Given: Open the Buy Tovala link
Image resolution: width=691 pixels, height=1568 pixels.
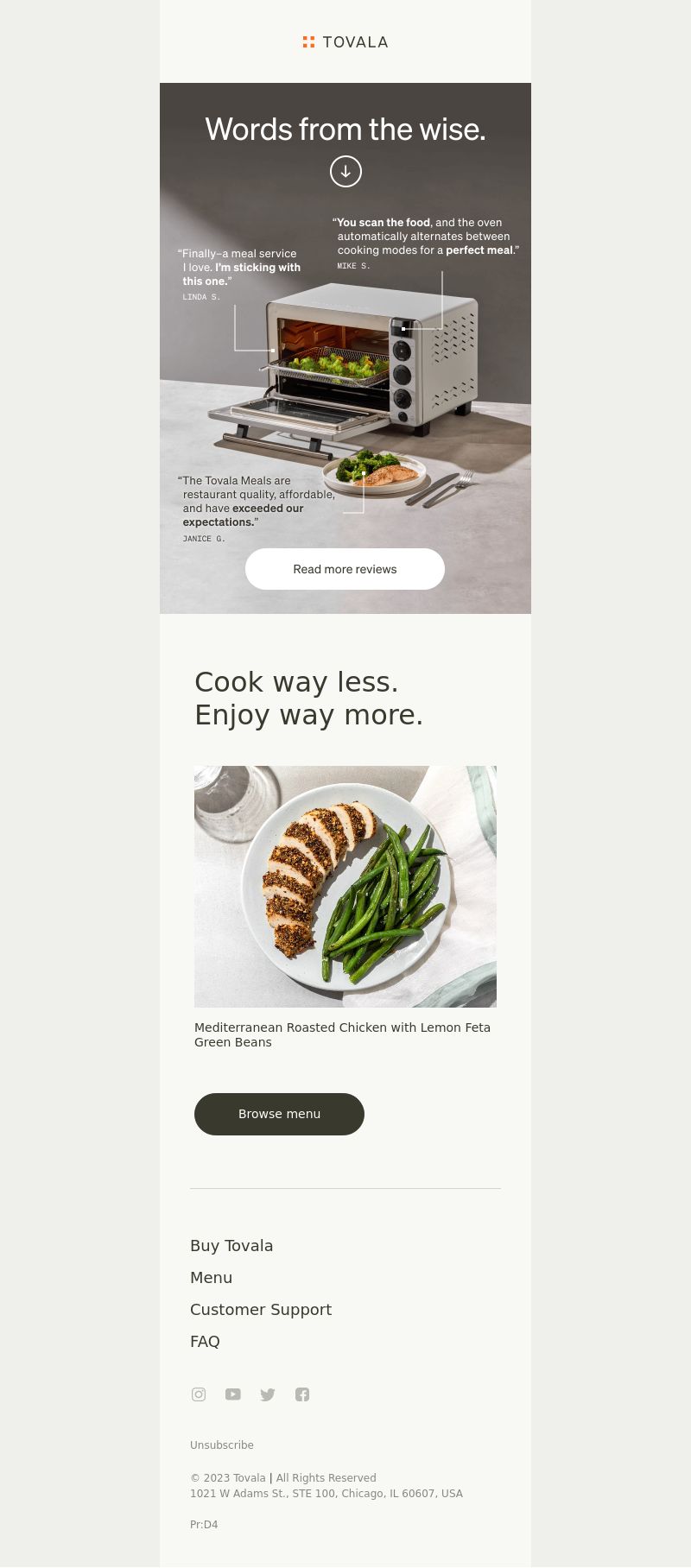Looking at the screenshot, I should (231, 1246).
